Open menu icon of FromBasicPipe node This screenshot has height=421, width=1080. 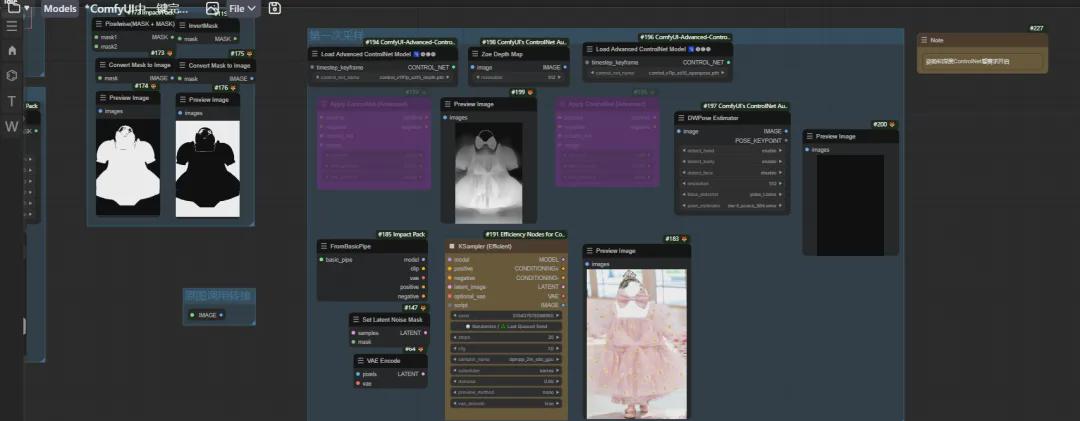324,246
